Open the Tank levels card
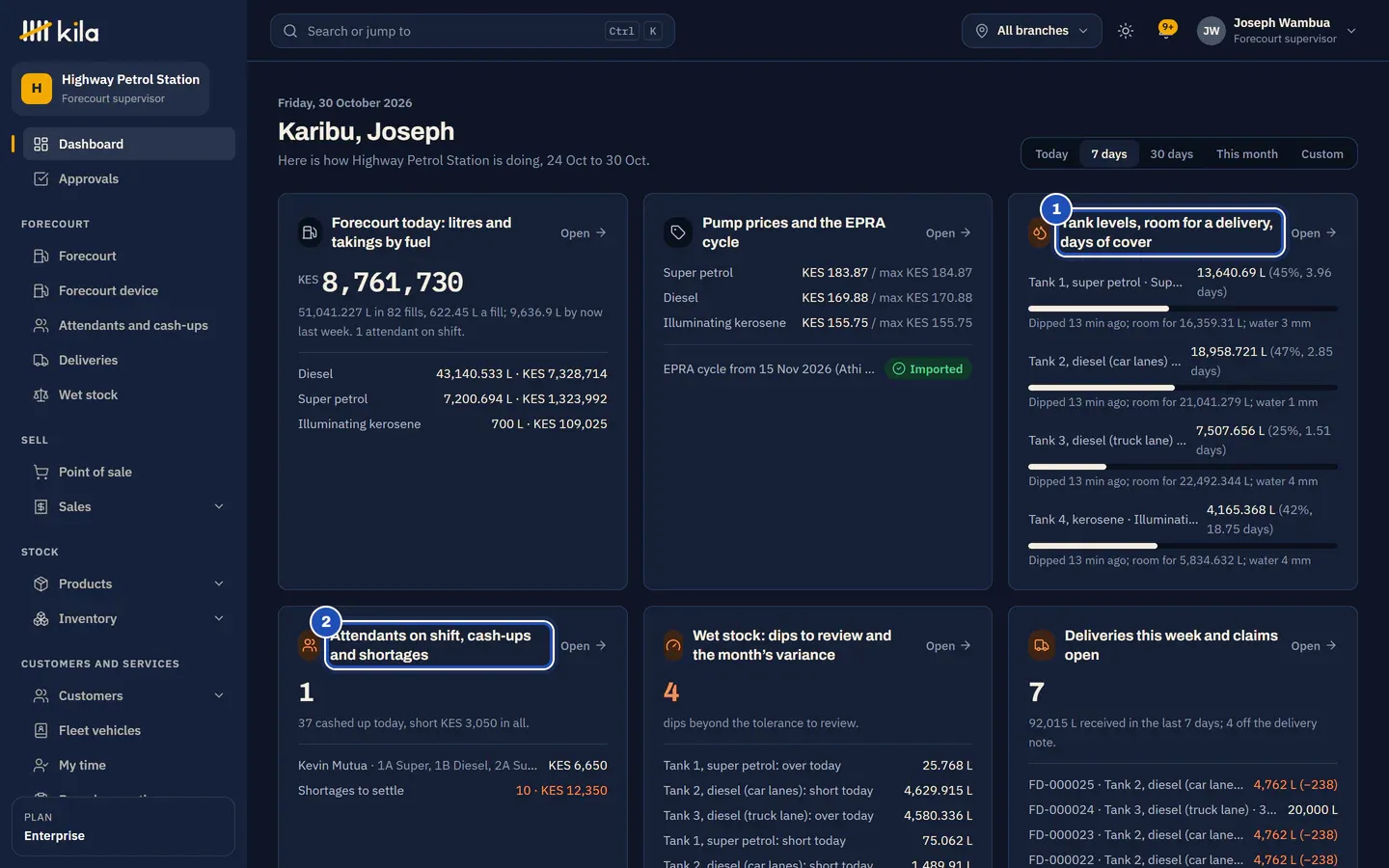The image size is (1389, 868). pos(1314,232)
